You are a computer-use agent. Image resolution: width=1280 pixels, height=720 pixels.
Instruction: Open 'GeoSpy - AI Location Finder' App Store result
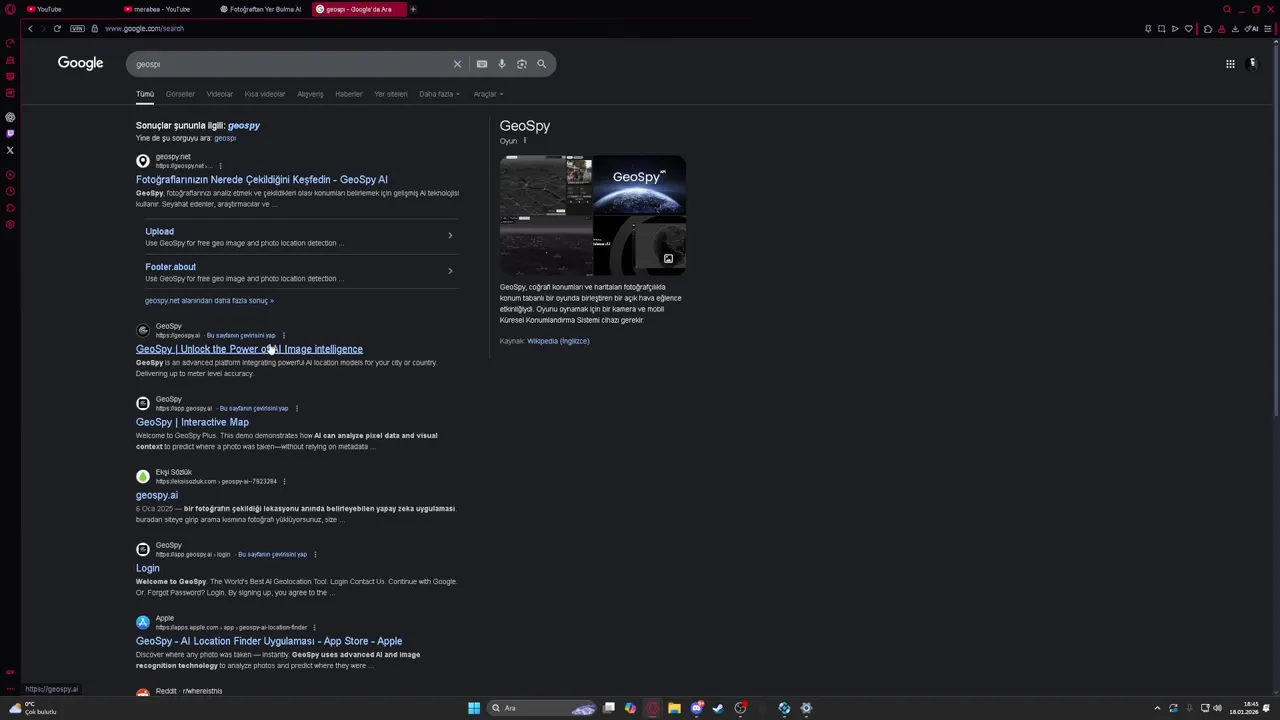point(269,641)
